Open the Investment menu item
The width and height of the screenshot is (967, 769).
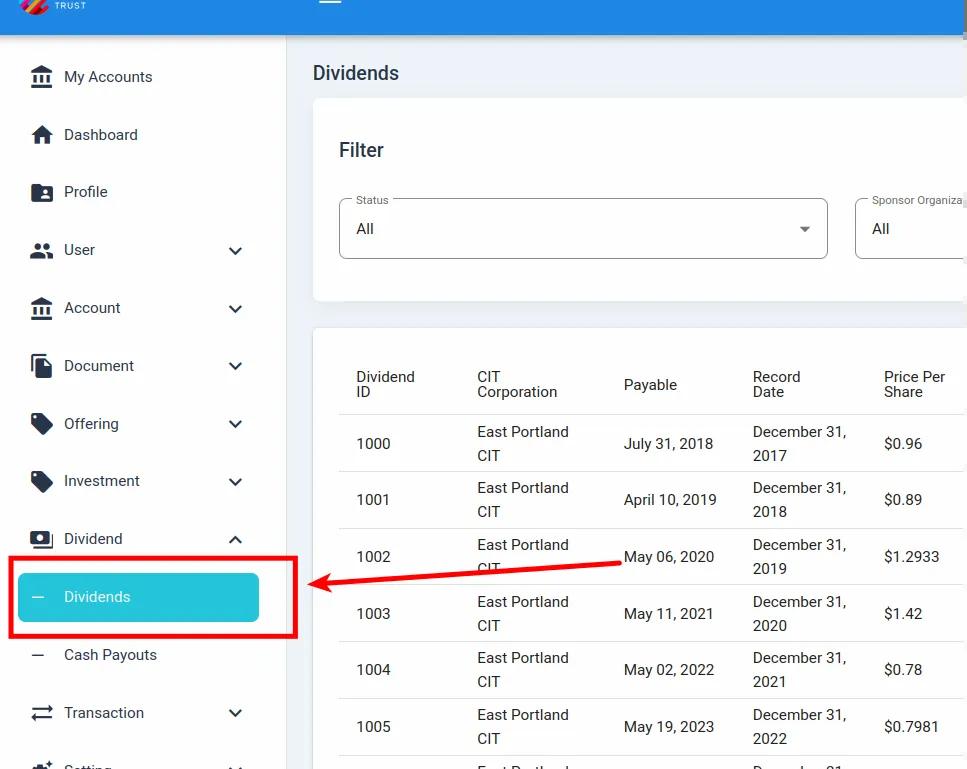coord(102,481)
